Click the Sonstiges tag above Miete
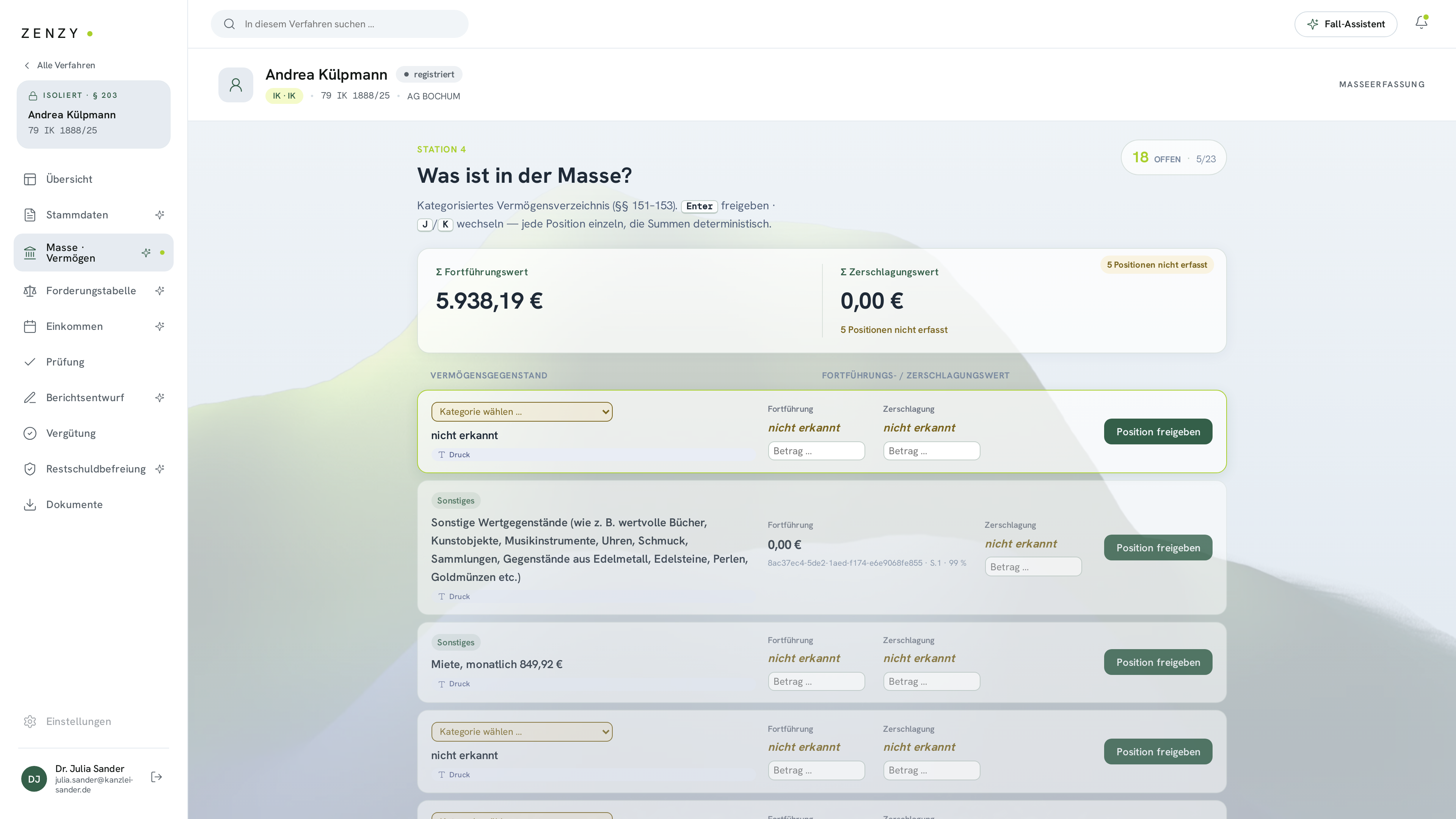 [x=455, y=642]
